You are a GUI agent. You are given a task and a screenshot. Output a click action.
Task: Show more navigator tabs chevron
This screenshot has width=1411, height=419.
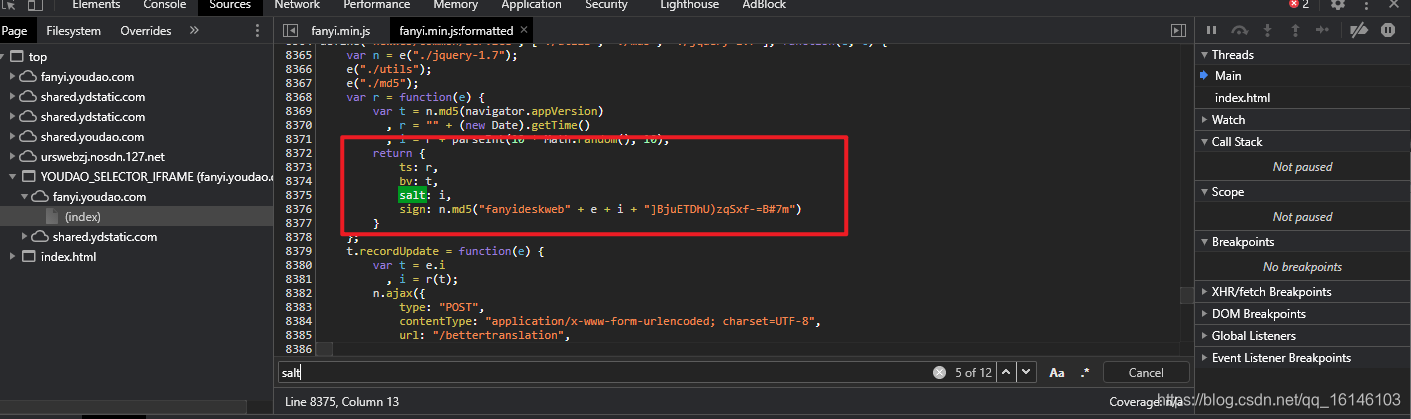(x=194, y=31)
